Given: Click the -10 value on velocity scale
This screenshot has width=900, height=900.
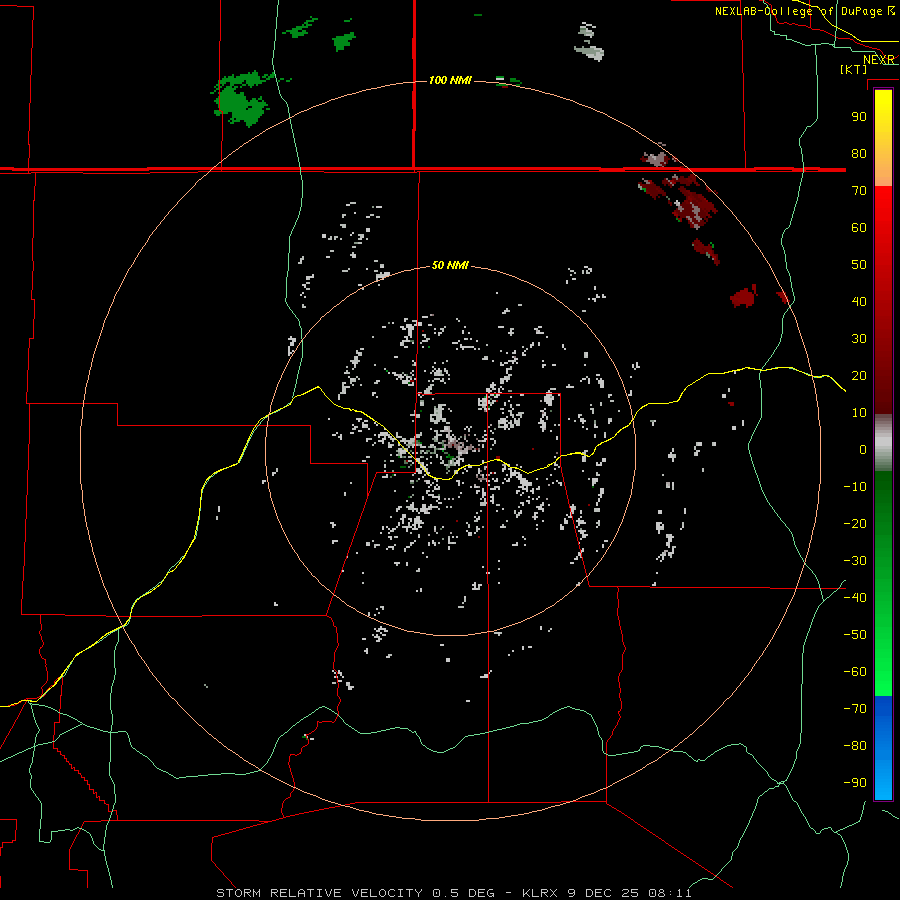Looking at the screenshot, I should pos(855,487).
